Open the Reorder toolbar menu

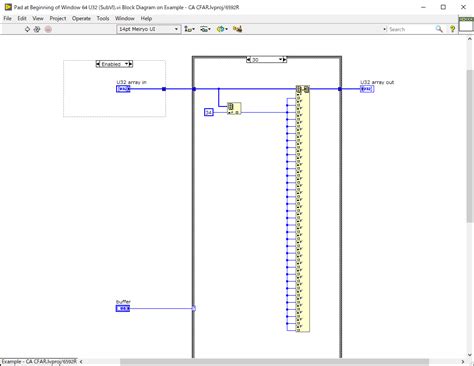point(222,29)
